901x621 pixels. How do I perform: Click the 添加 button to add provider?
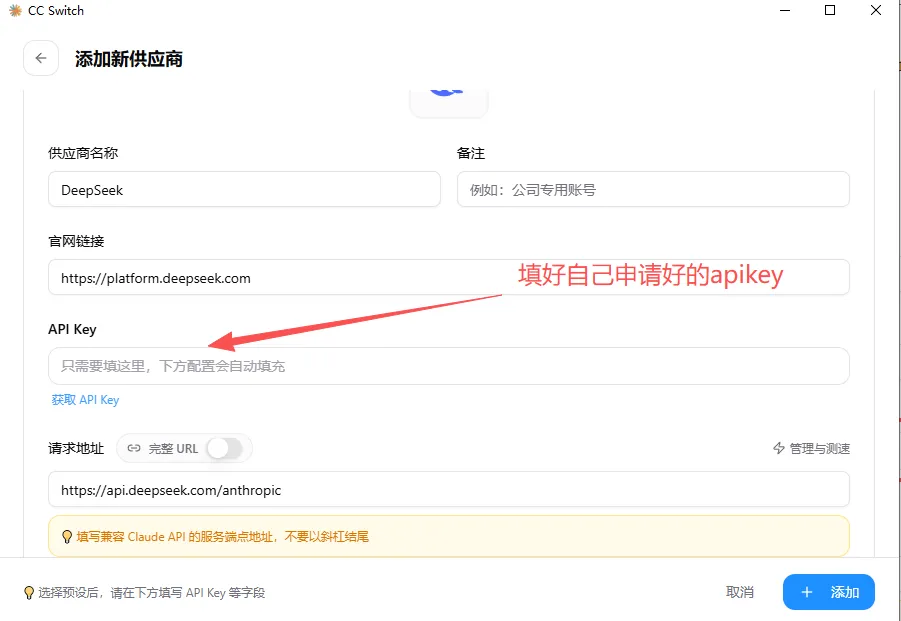point(829,592)
